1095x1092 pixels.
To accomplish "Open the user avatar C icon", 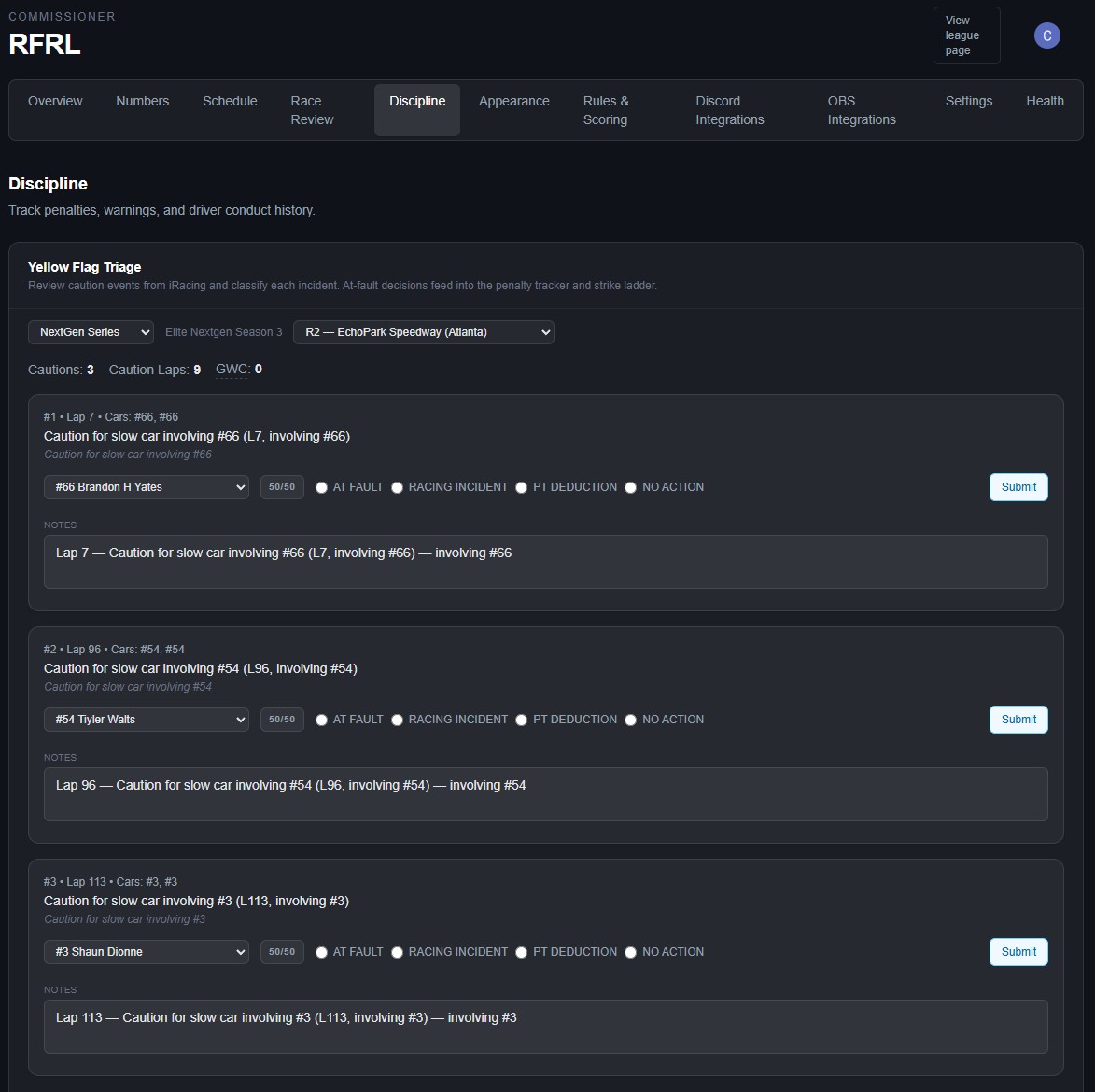I will tap(1046, 35).
